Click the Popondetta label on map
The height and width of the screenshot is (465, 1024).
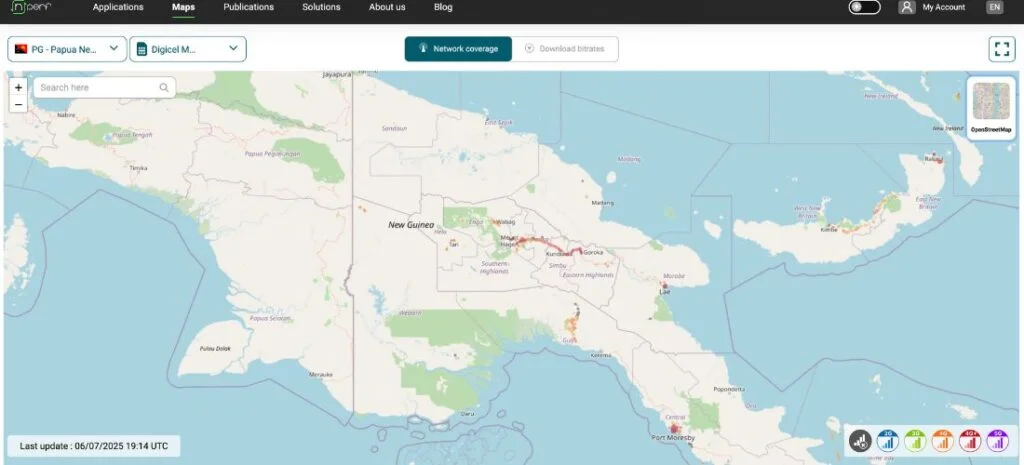coord(729,389)
